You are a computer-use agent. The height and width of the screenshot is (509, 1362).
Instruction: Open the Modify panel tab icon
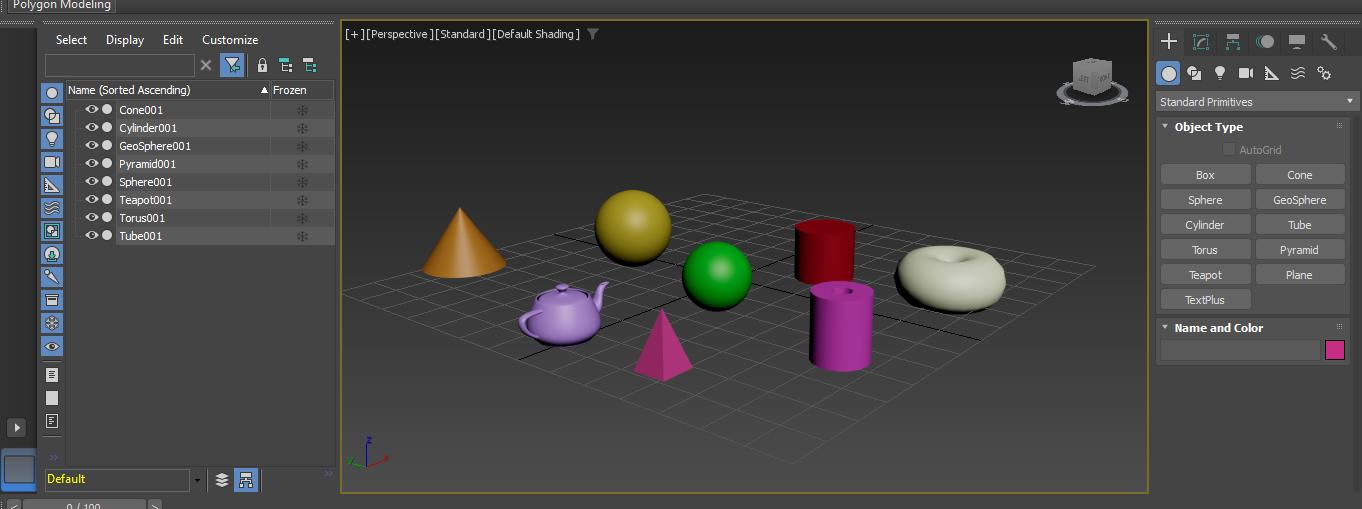coord(1201,41)
